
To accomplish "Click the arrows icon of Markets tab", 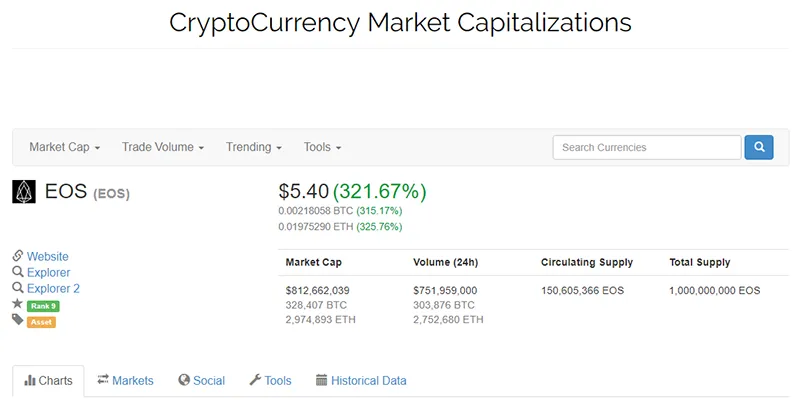I will [x=103, y=379].
